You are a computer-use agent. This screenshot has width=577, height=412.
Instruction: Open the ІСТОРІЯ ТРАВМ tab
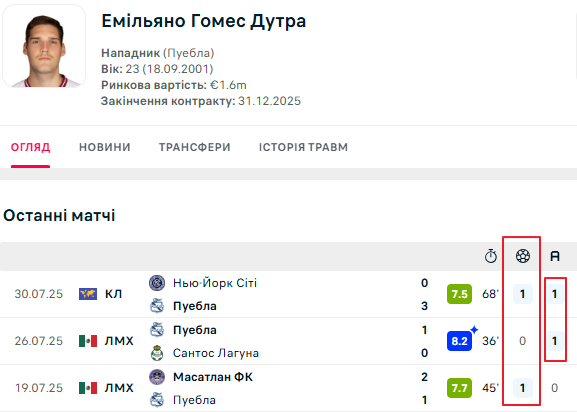click(x=303, y=147)
